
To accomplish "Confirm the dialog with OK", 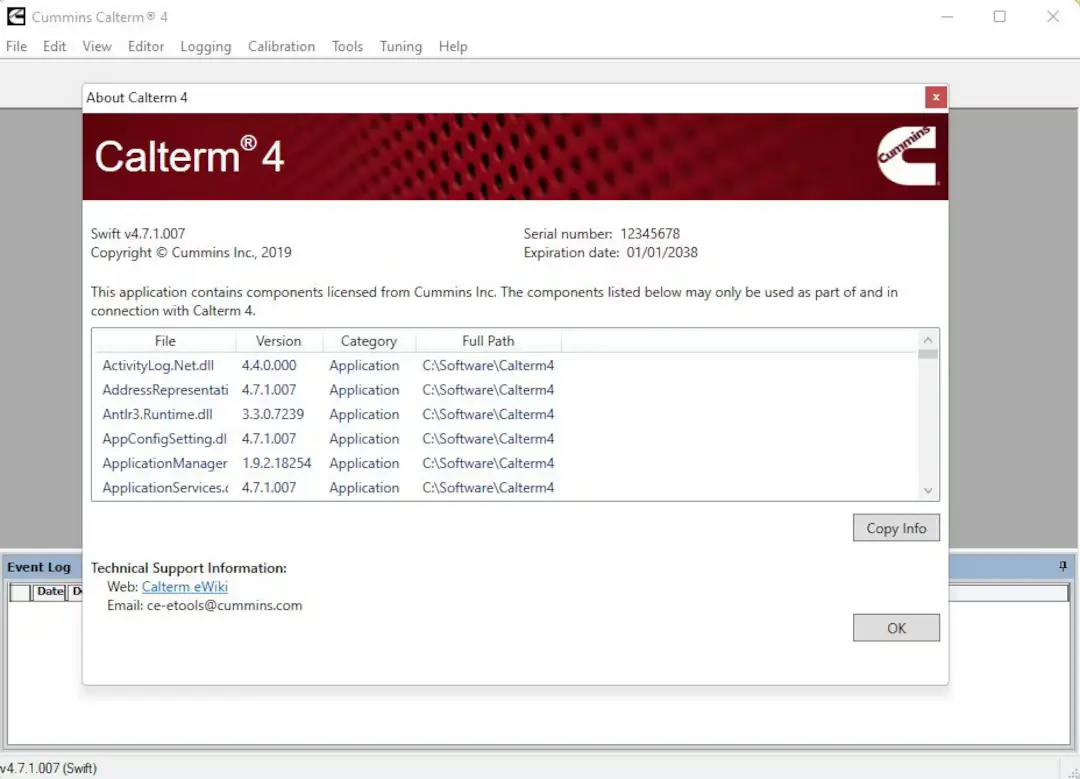I will (x=895, y=628).
